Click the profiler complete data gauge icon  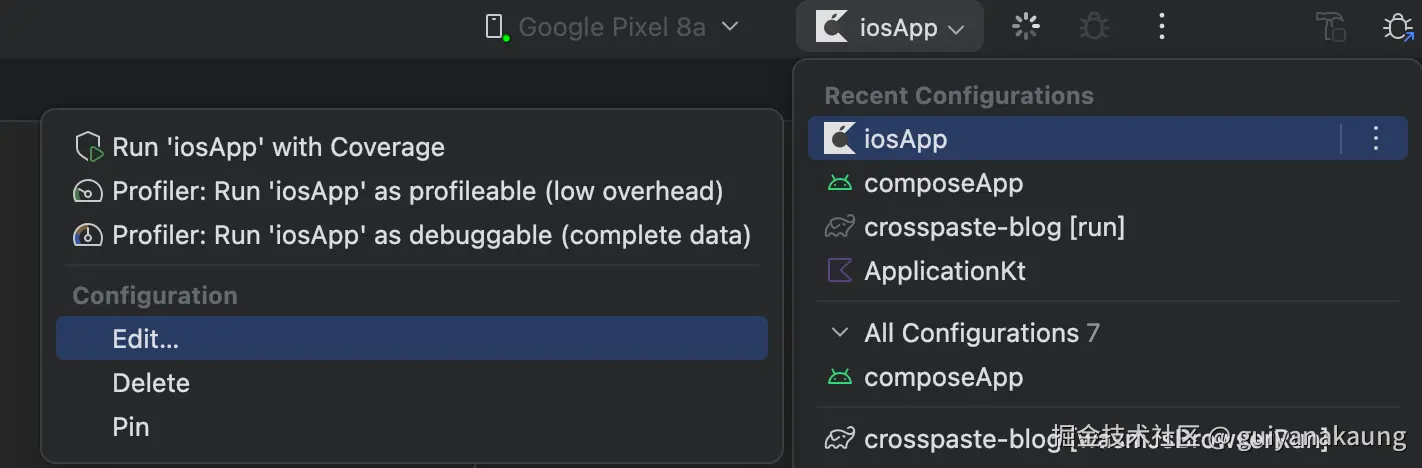pyautogui.click(x=89, y=235)
